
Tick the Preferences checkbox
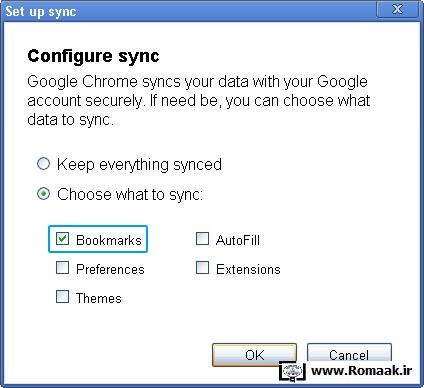[62, 268]
